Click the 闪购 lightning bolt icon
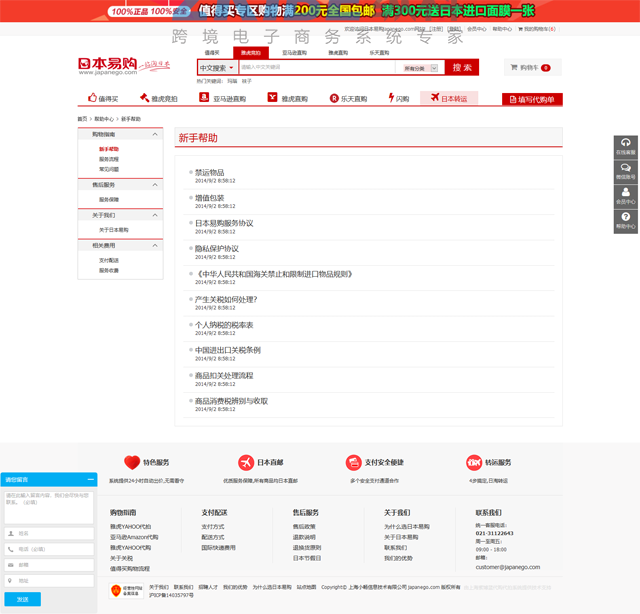The height and width of the screenshot is (614, 640). tap(391, 98)
